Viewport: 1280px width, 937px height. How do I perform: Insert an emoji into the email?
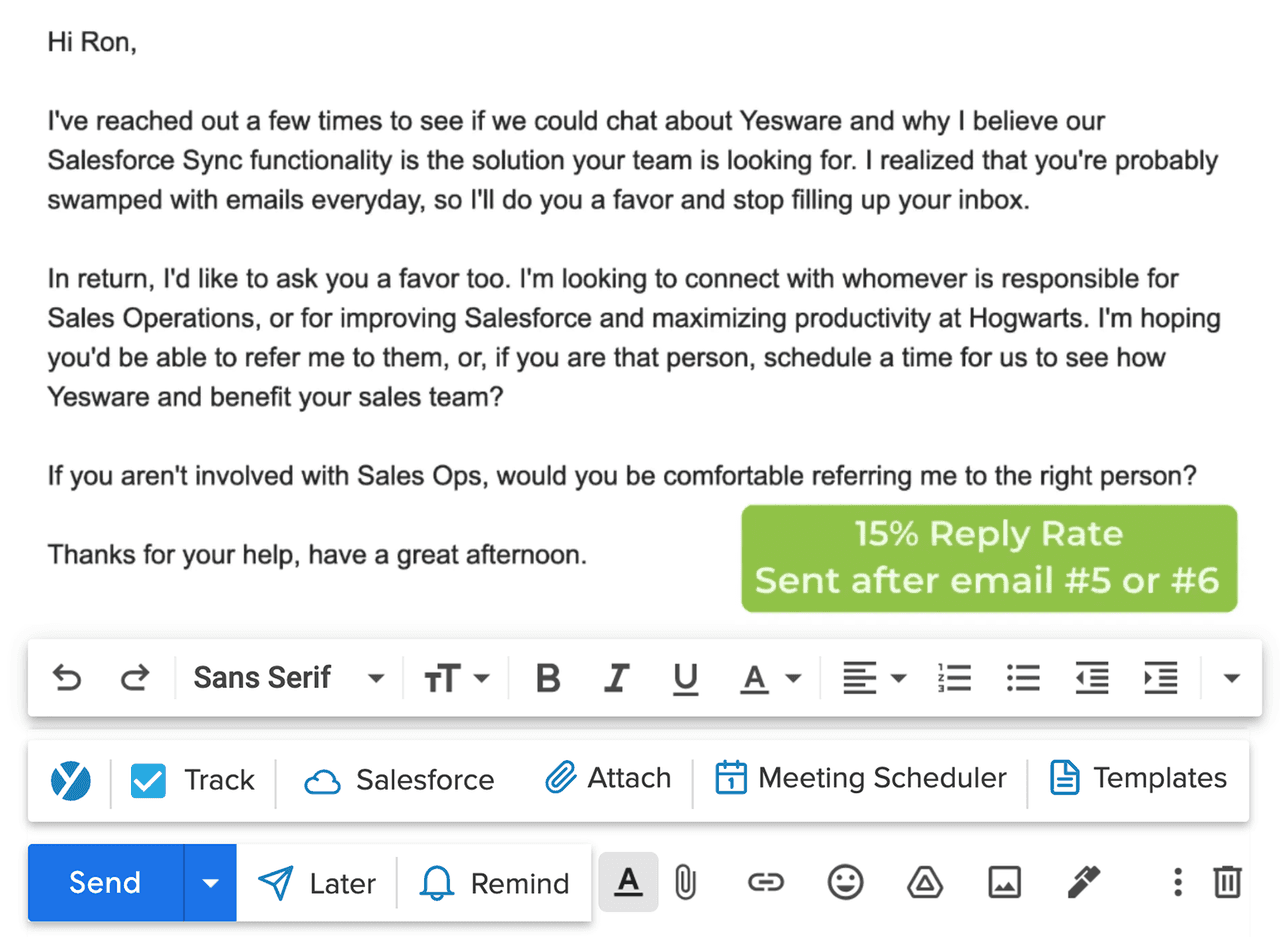[845, 882]
